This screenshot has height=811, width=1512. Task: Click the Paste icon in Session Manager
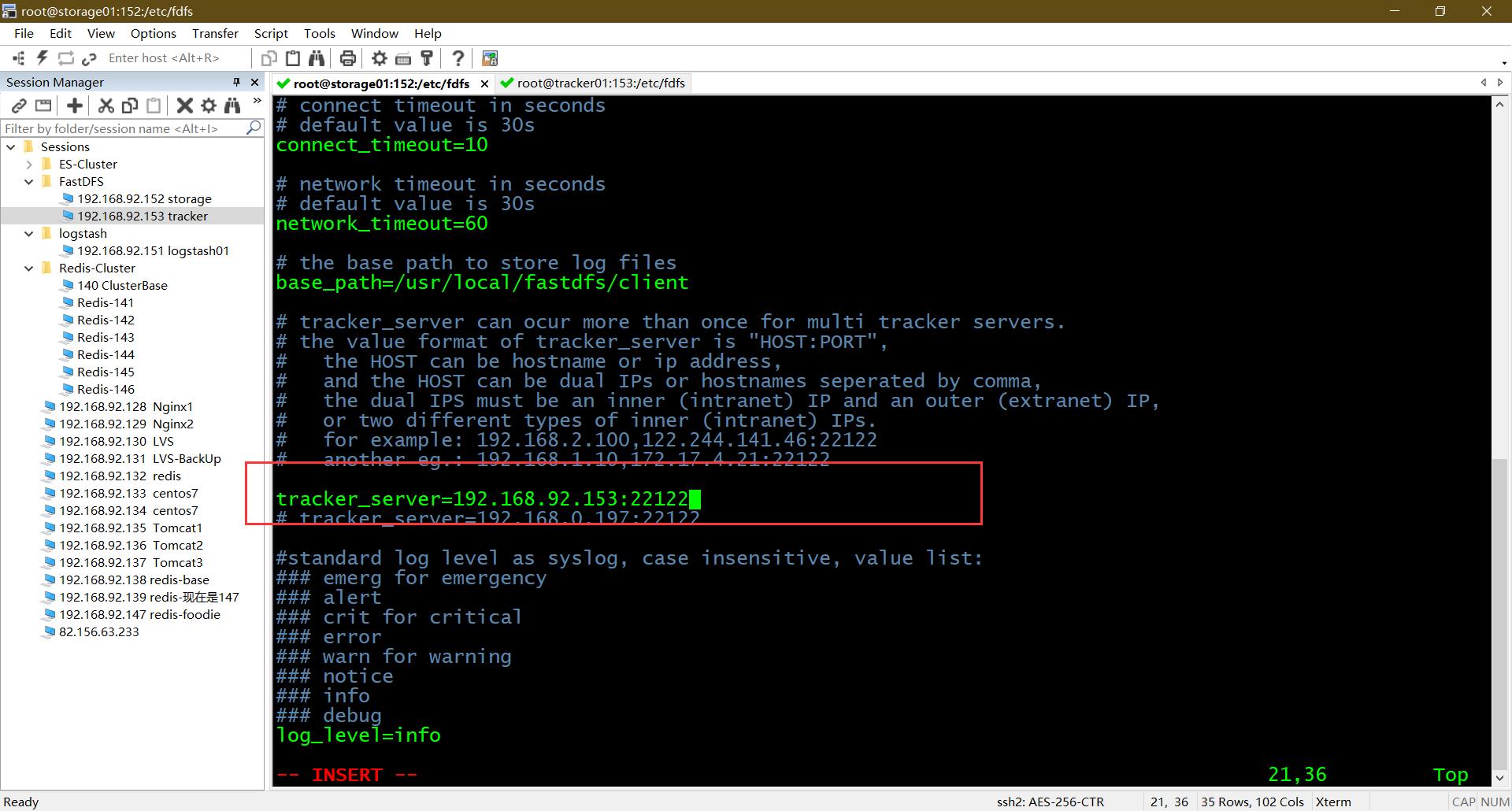(154, 106)
